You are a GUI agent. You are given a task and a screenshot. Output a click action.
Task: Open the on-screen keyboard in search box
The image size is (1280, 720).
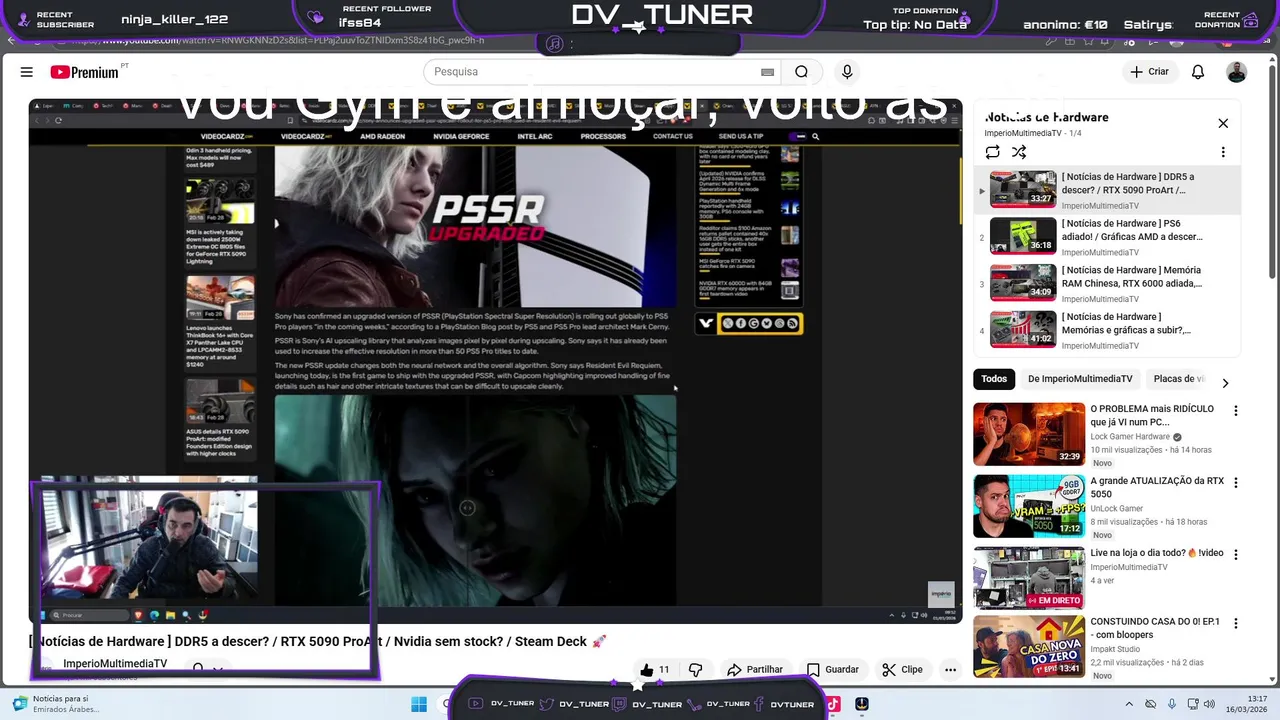click(x=767, y=72)
